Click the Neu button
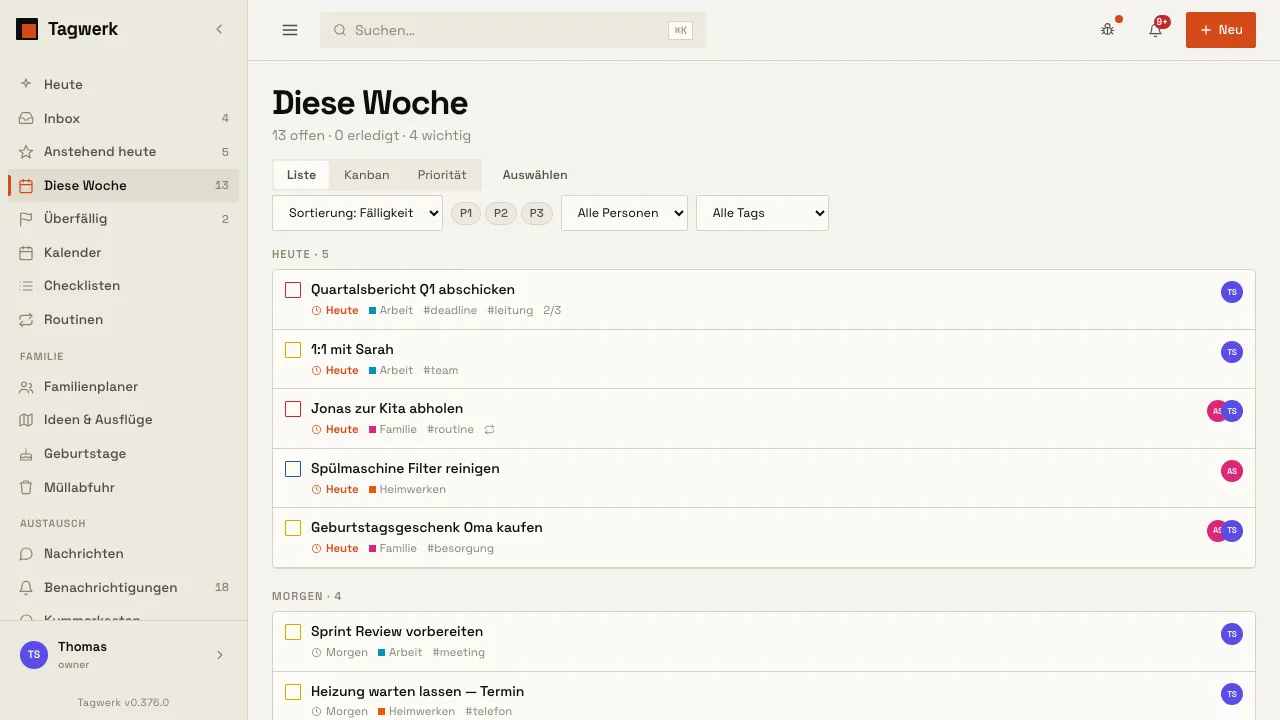This screenshot has width=1280, height=720. click(1221, 30)
